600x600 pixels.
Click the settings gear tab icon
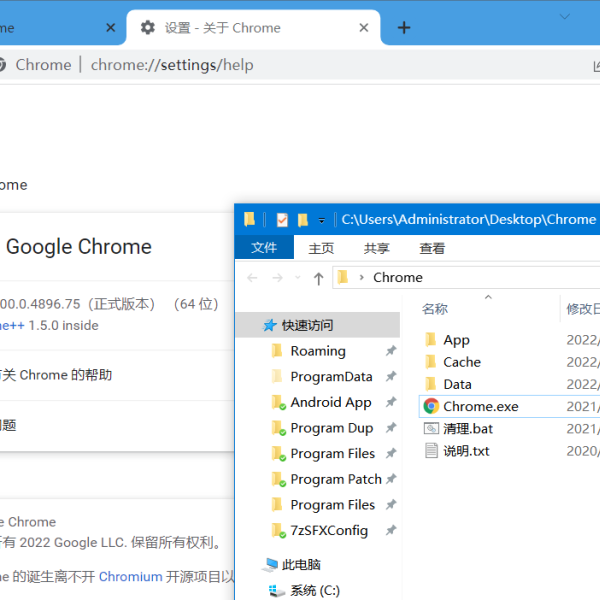(148, 28)
